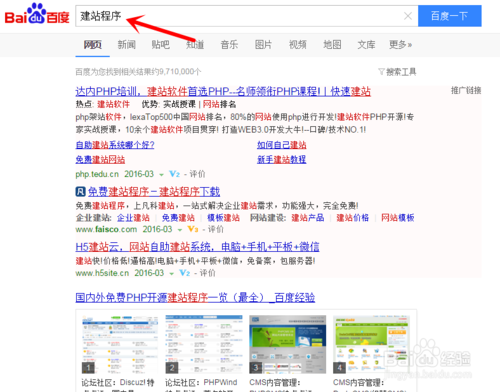500x392 pixels.
Task: Switch to the 新闻 tab
Action: (x=127, y=44)
